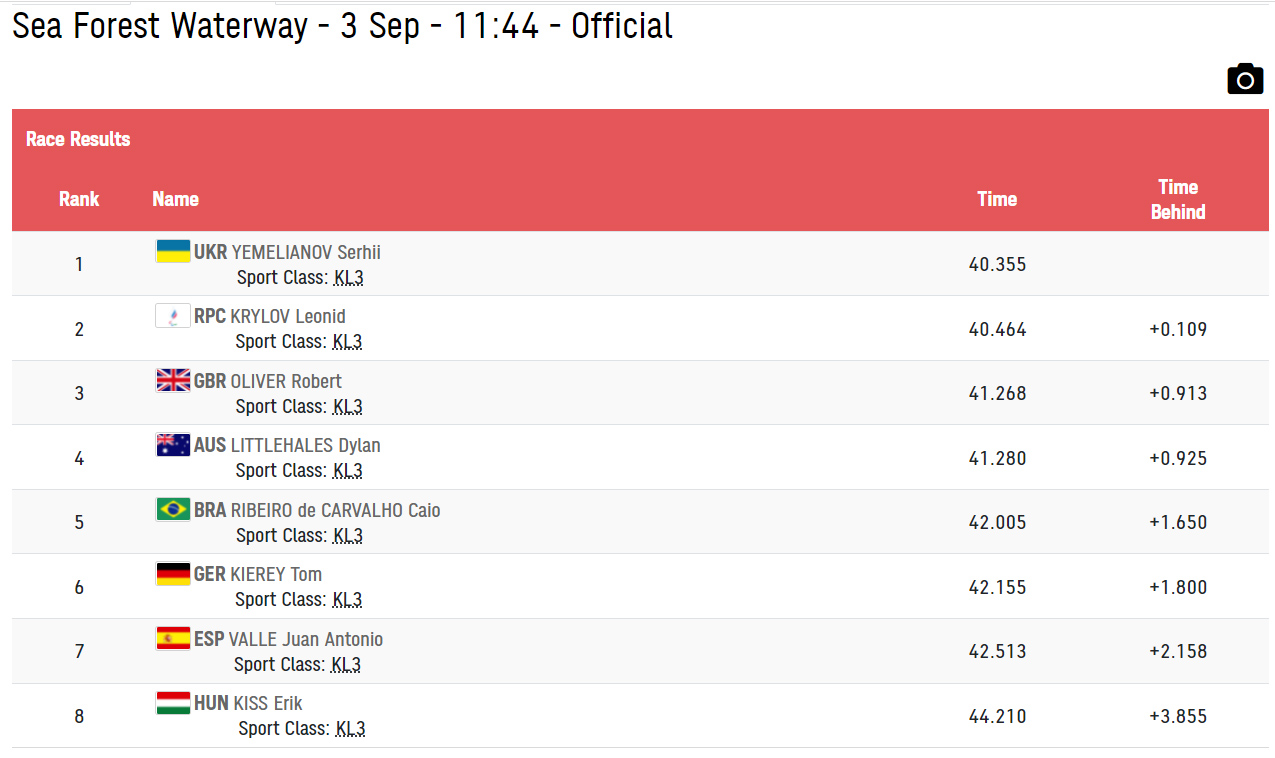This screenshot has width=1275, height=758.
Task: Click the Time column header
Action: tap(997, 199)
